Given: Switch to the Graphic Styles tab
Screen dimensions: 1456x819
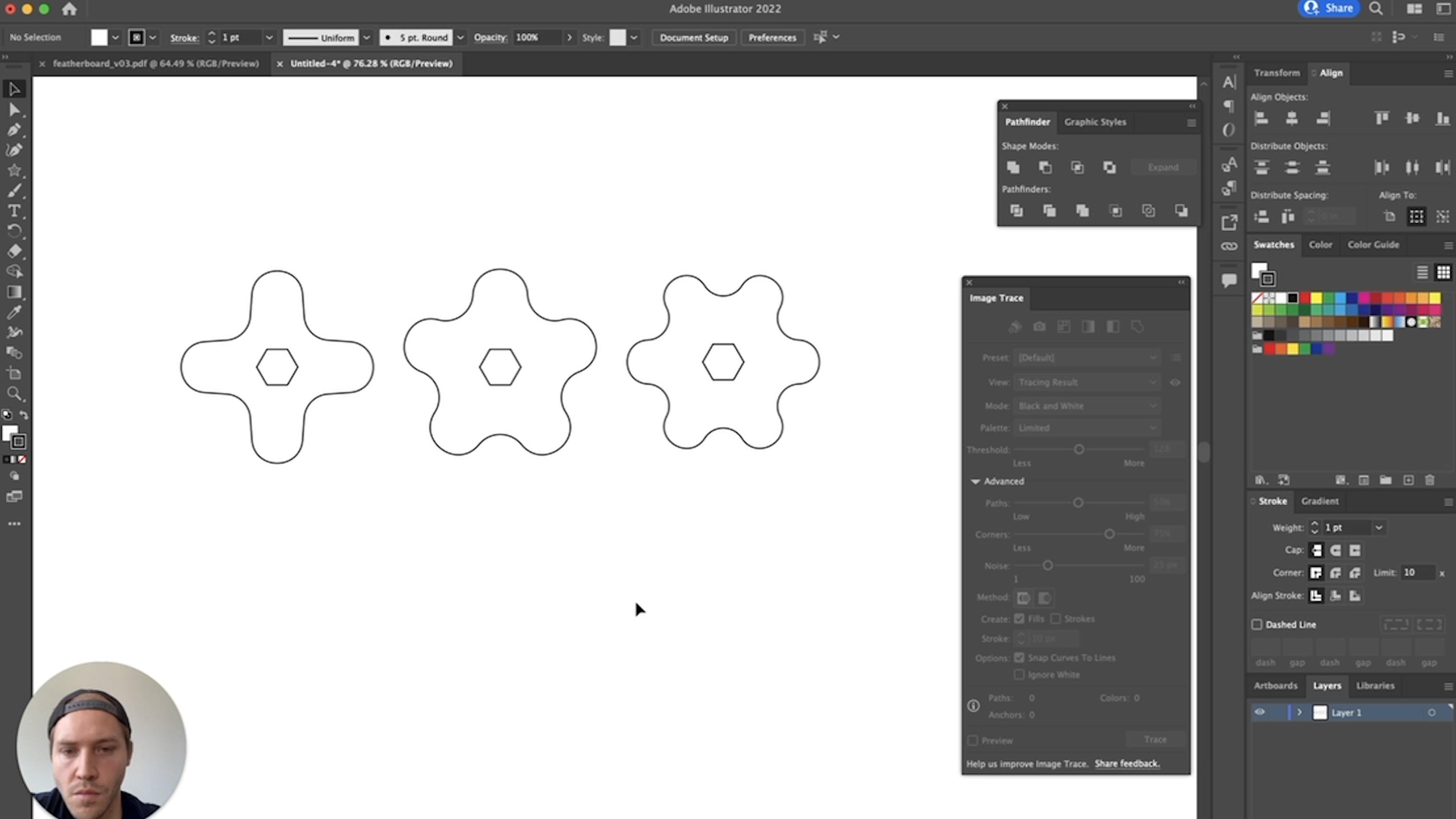Looking at the screenshot, I should [x=1095, y=122].
